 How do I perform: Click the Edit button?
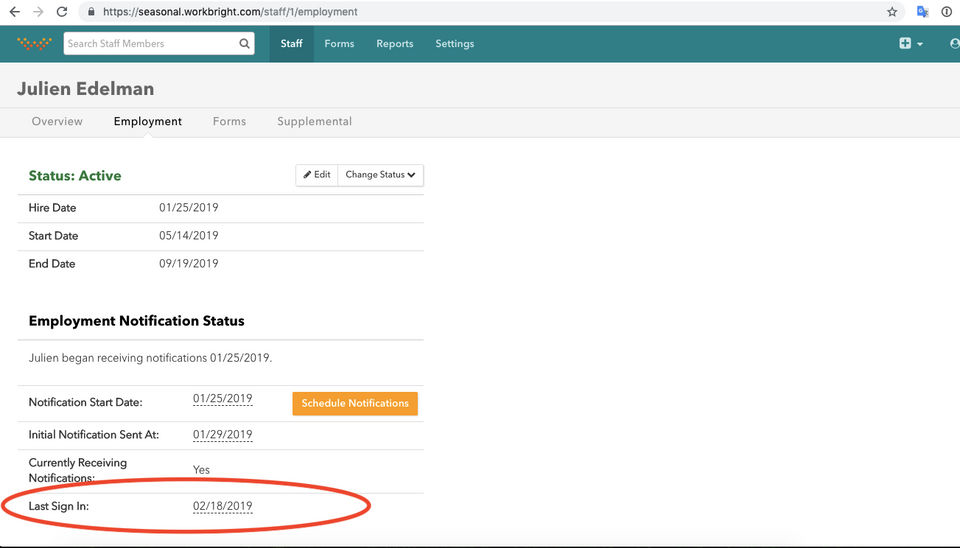point(317,175)
